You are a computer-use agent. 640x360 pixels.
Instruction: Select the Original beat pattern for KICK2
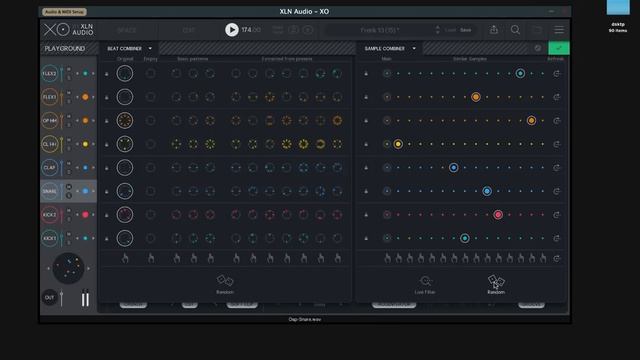(125, 215)
